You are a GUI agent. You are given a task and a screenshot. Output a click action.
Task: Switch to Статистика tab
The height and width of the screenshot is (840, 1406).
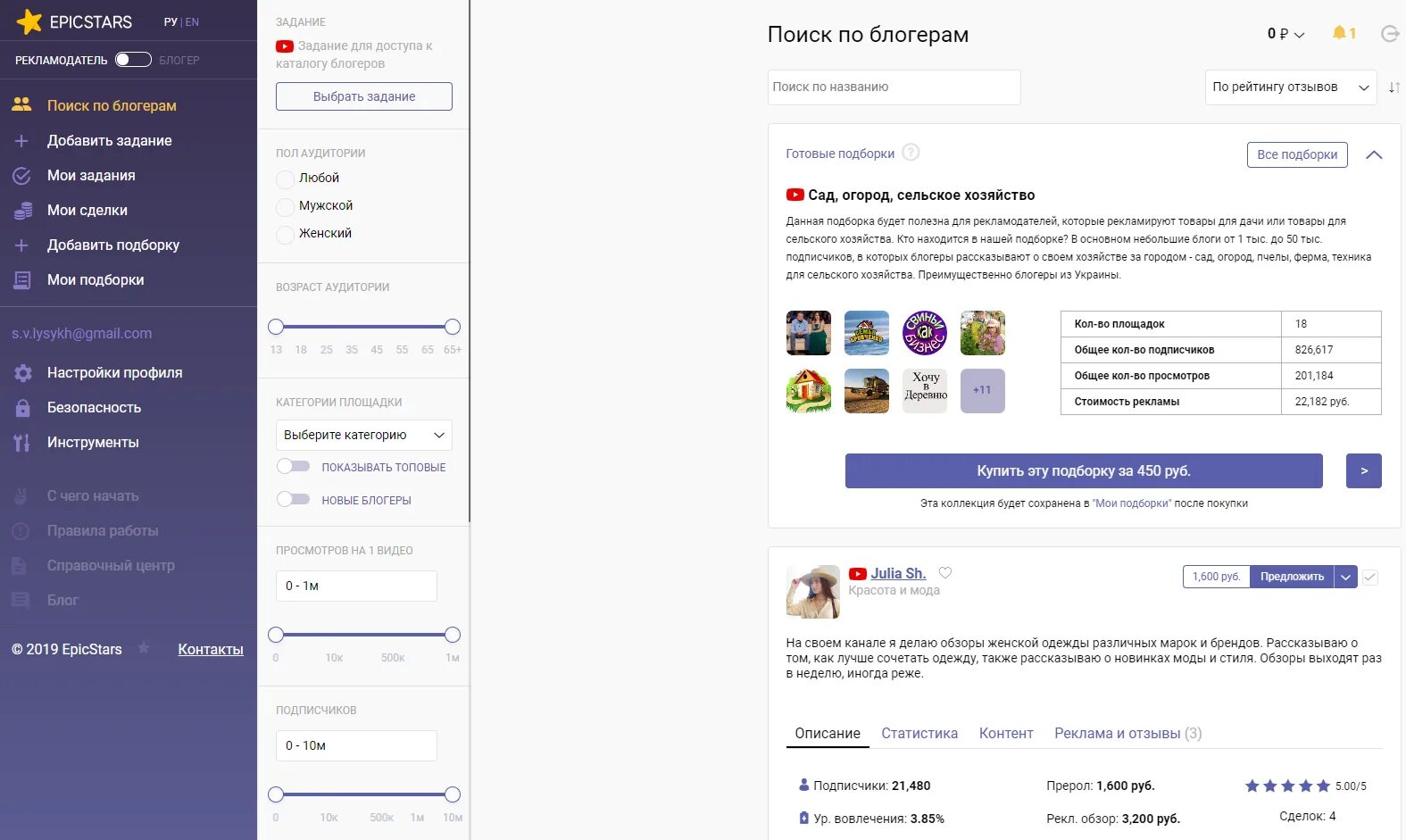[919, 734]
